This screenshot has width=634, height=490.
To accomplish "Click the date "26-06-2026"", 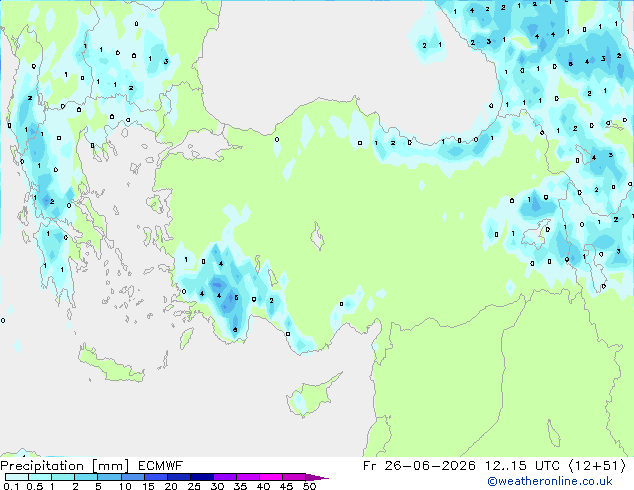I will pyautogui.click(x=430, y=466).
